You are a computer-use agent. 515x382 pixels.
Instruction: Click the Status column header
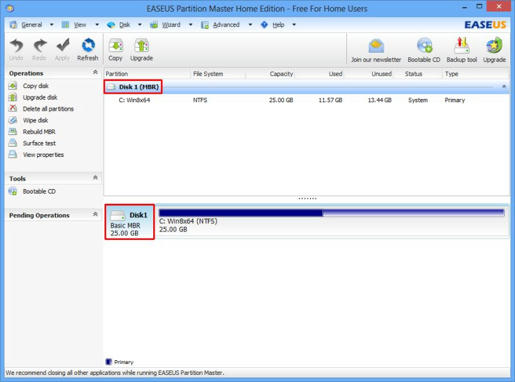(414, 74)
